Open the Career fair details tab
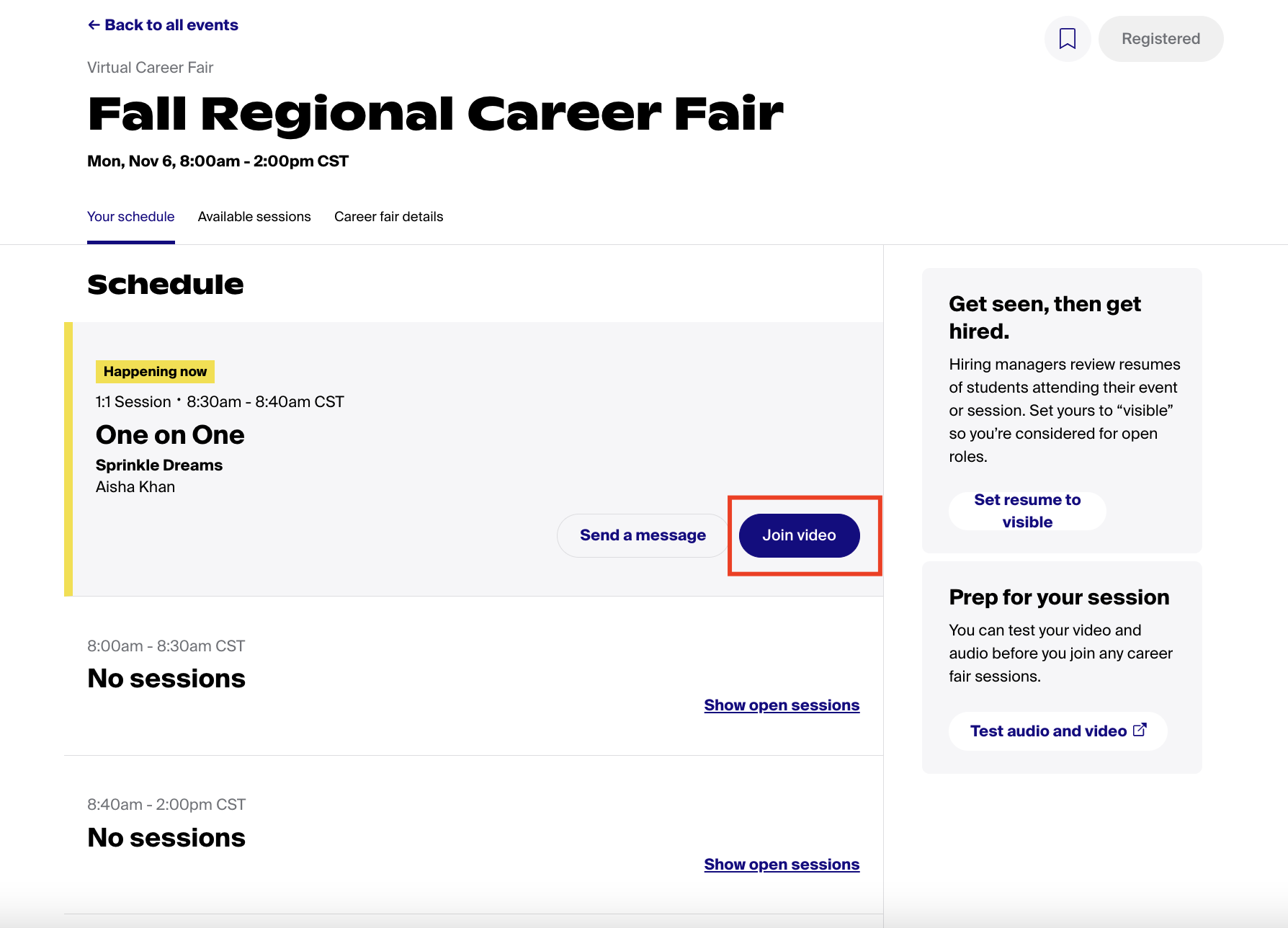The image size is (1288, 928). pyautogui.click(x=388, y=216)
